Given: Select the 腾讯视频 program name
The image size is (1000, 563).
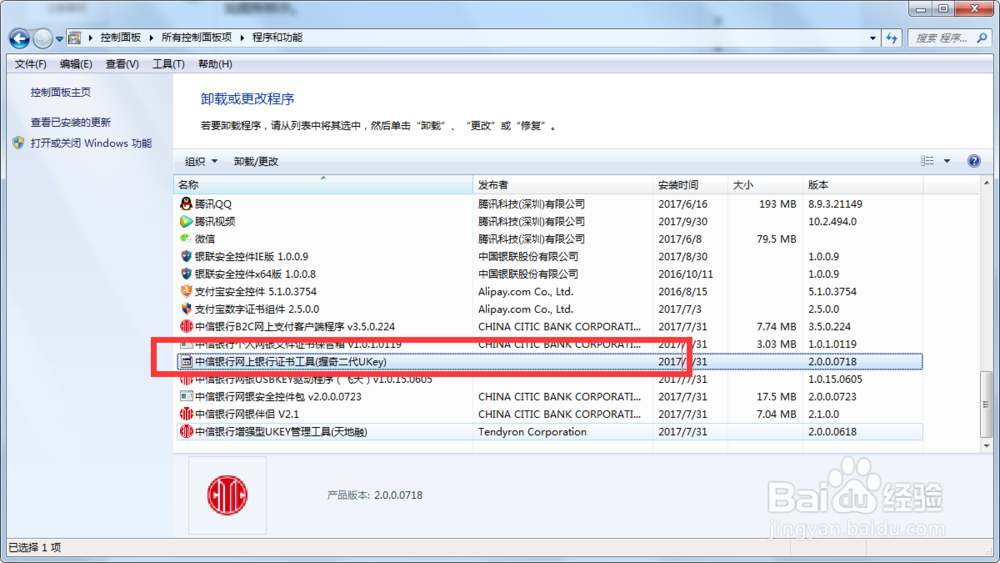Looking at the screenshot, I should pyautogui.click(x=215, y=221).
